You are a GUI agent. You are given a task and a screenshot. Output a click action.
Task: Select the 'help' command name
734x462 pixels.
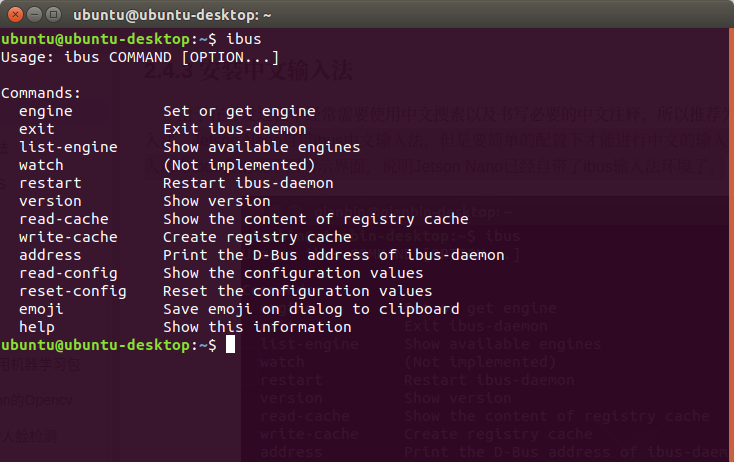pos(37,327)
